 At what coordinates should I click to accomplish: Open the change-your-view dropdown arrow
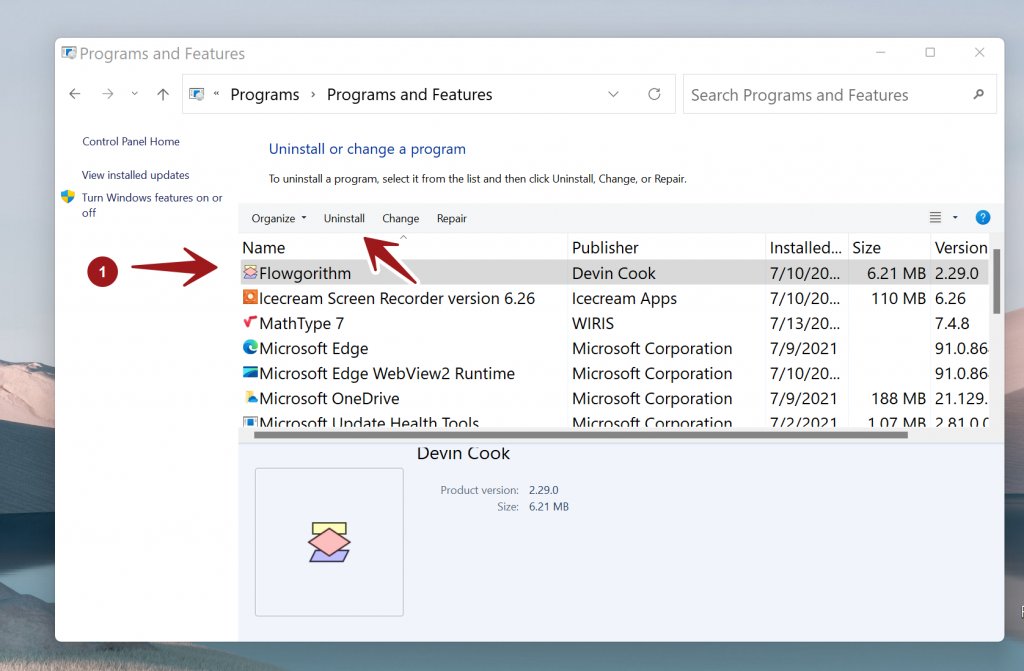(x=955, y=217)
